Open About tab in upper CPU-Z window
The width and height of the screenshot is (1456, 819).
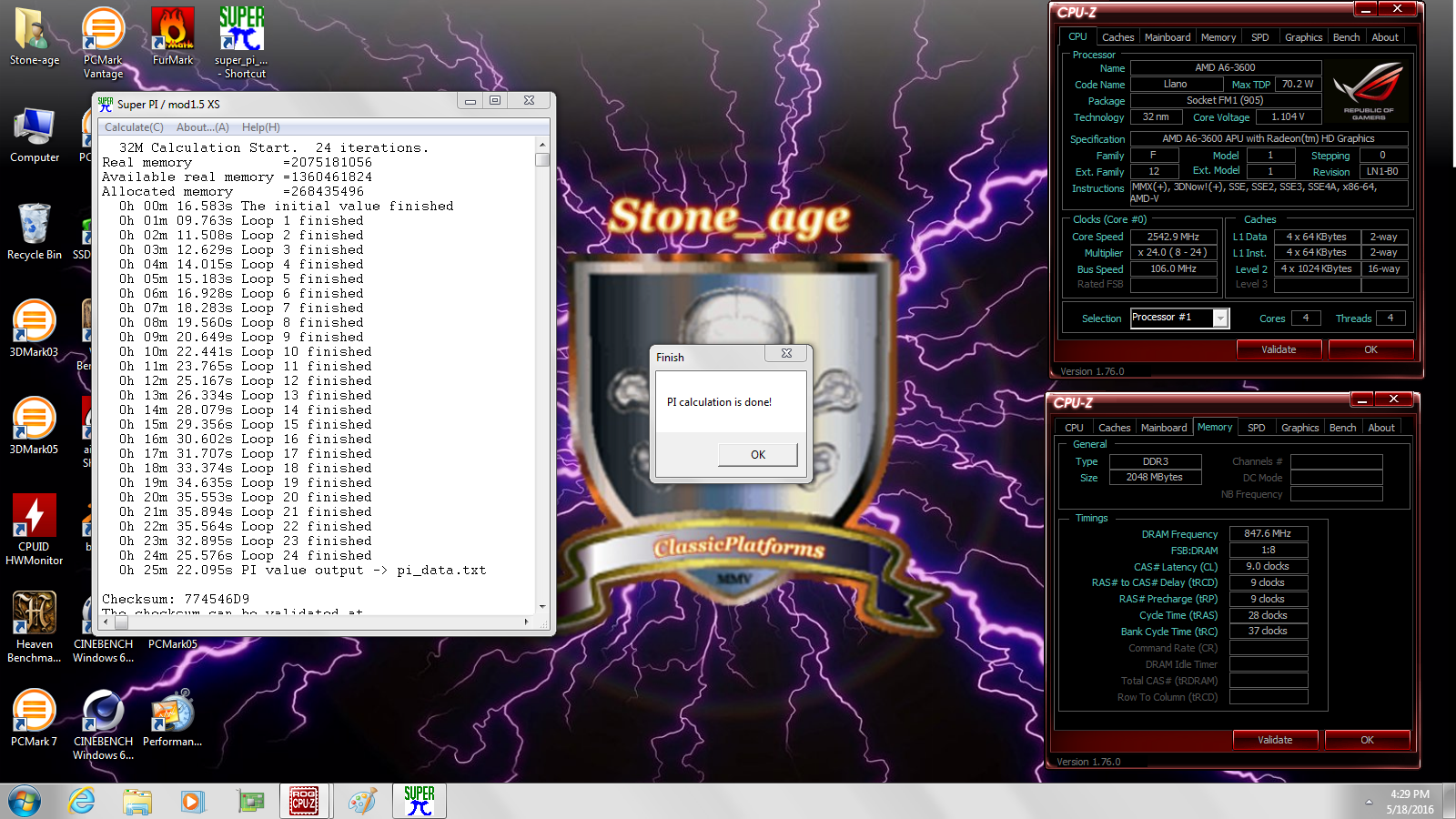pos(1385,37)
